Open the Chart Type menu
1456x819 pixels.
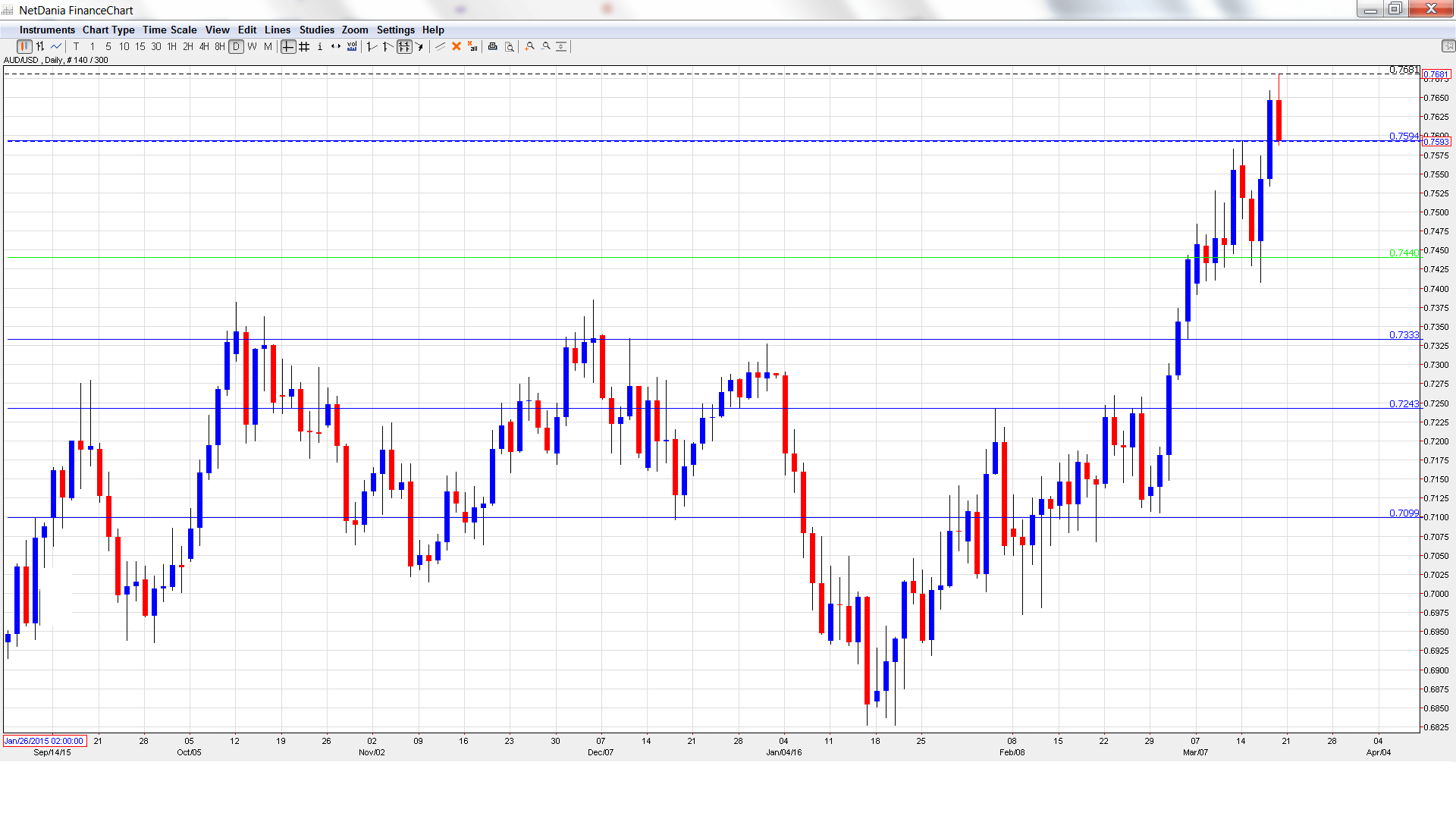pyautogui.click(x=108, y=30)
